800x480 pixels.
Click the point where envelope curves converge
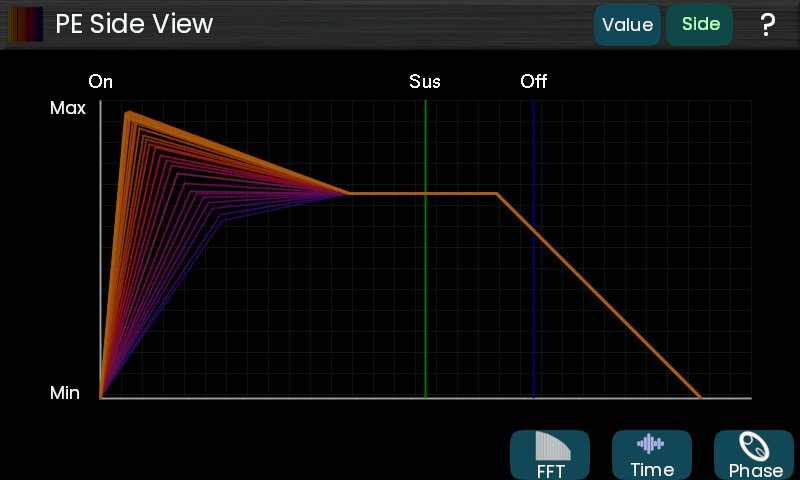pos(349,193)
